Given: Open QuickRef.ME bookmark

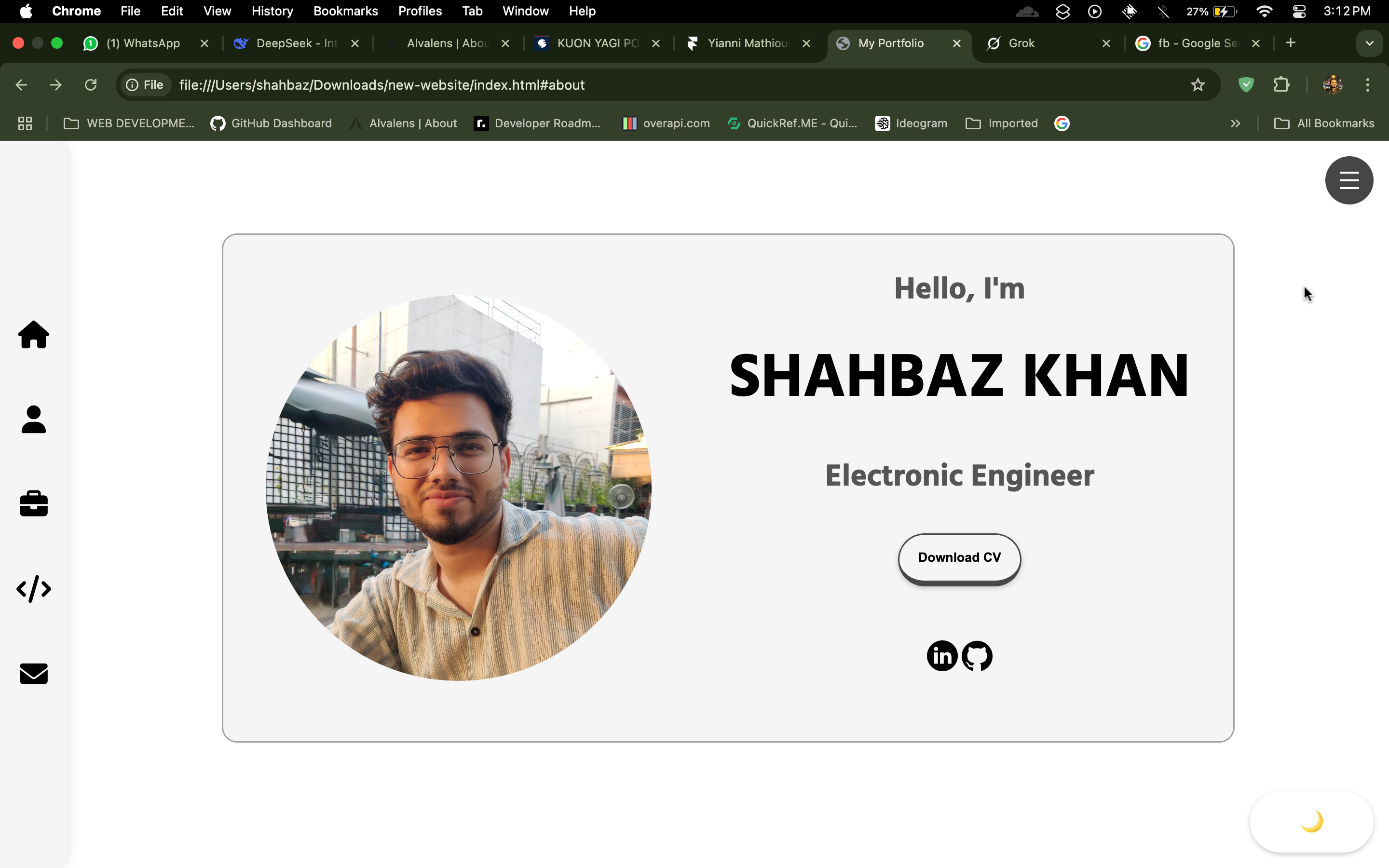Looking at the screenshot, I should click(x=792, y=123).
